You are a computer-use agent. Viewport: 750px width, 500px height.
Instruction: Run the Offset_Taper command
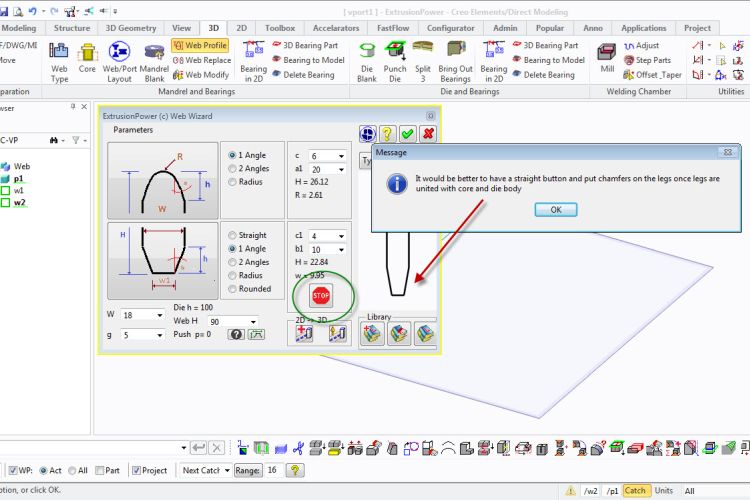[652, 75]
